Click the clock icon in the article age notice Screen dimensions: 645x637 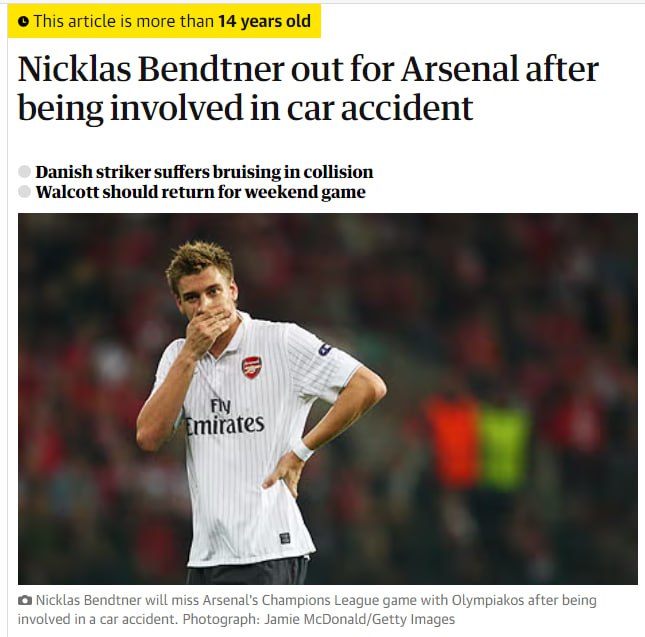point(24,21)
